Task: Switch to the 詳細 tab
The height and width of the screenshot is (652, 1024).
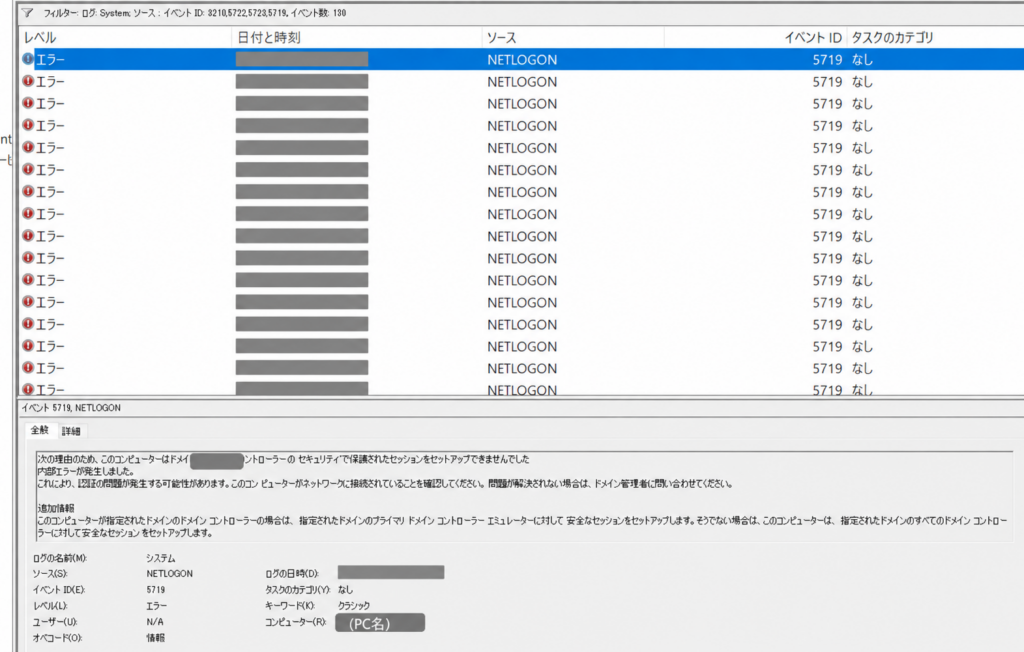Action: tap(71, 431)
